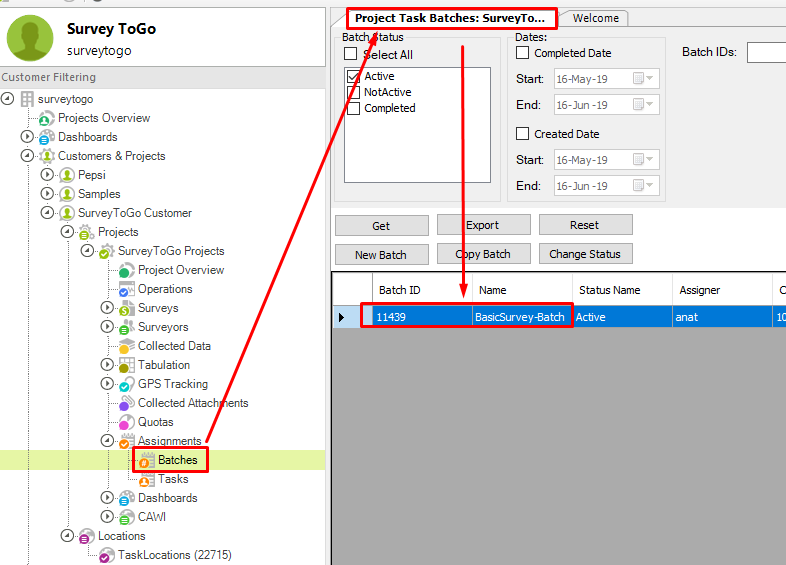The image size is (786, 565).
Task: Click the Customer Filtering header
Action: pyautogui.click(x=162, y=77)
